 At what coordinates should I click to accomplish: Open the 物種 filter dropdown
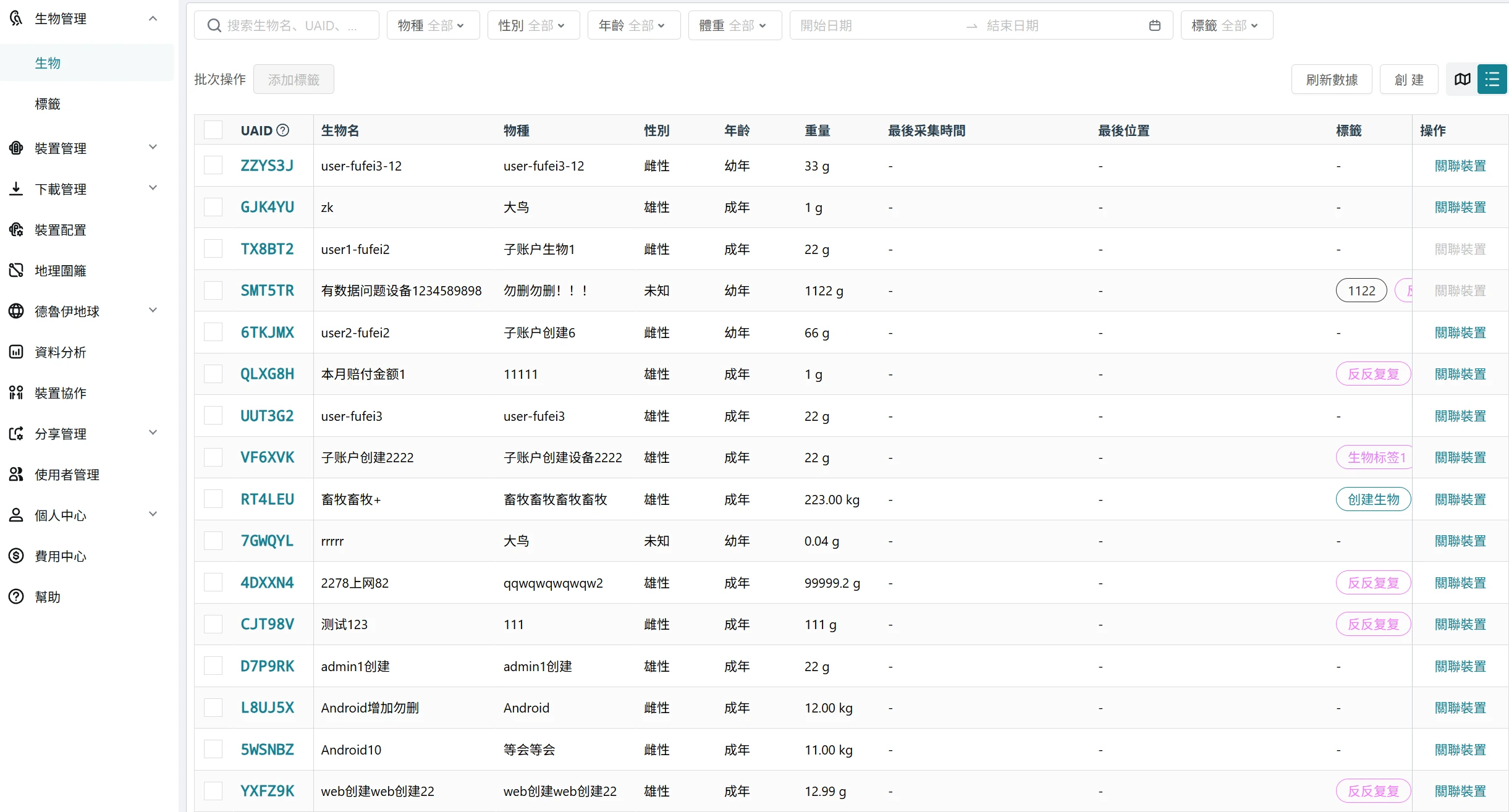[x=433, y=25]
